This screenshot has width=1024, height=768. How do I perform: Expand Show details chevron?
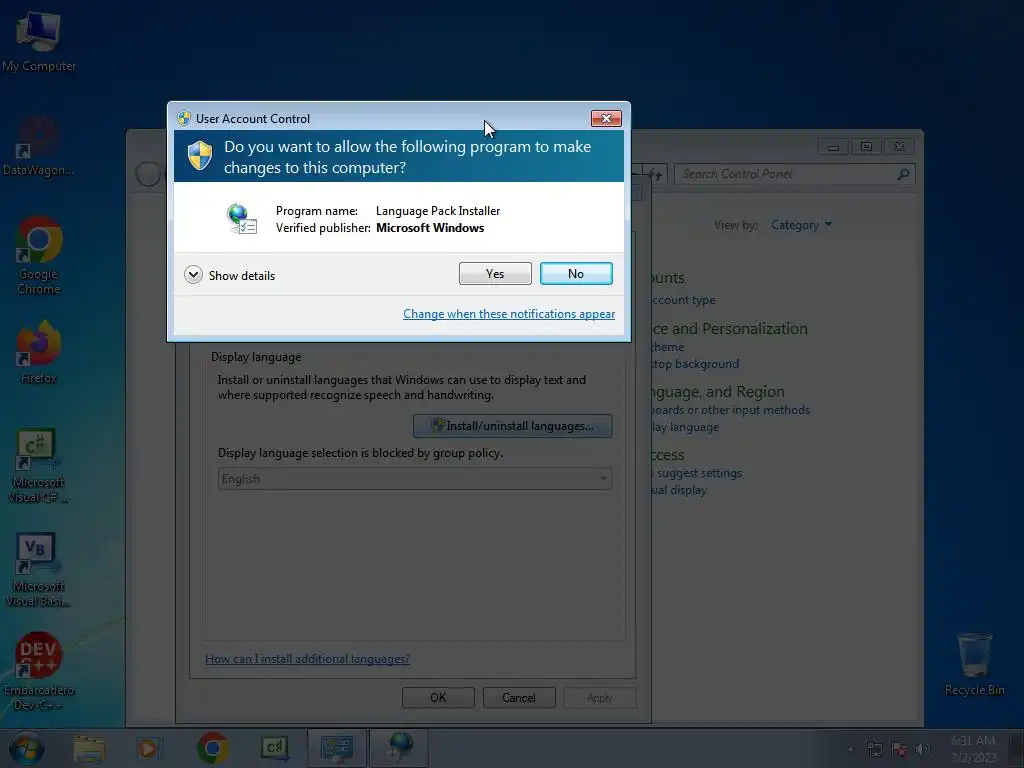[x=193, y=275]
